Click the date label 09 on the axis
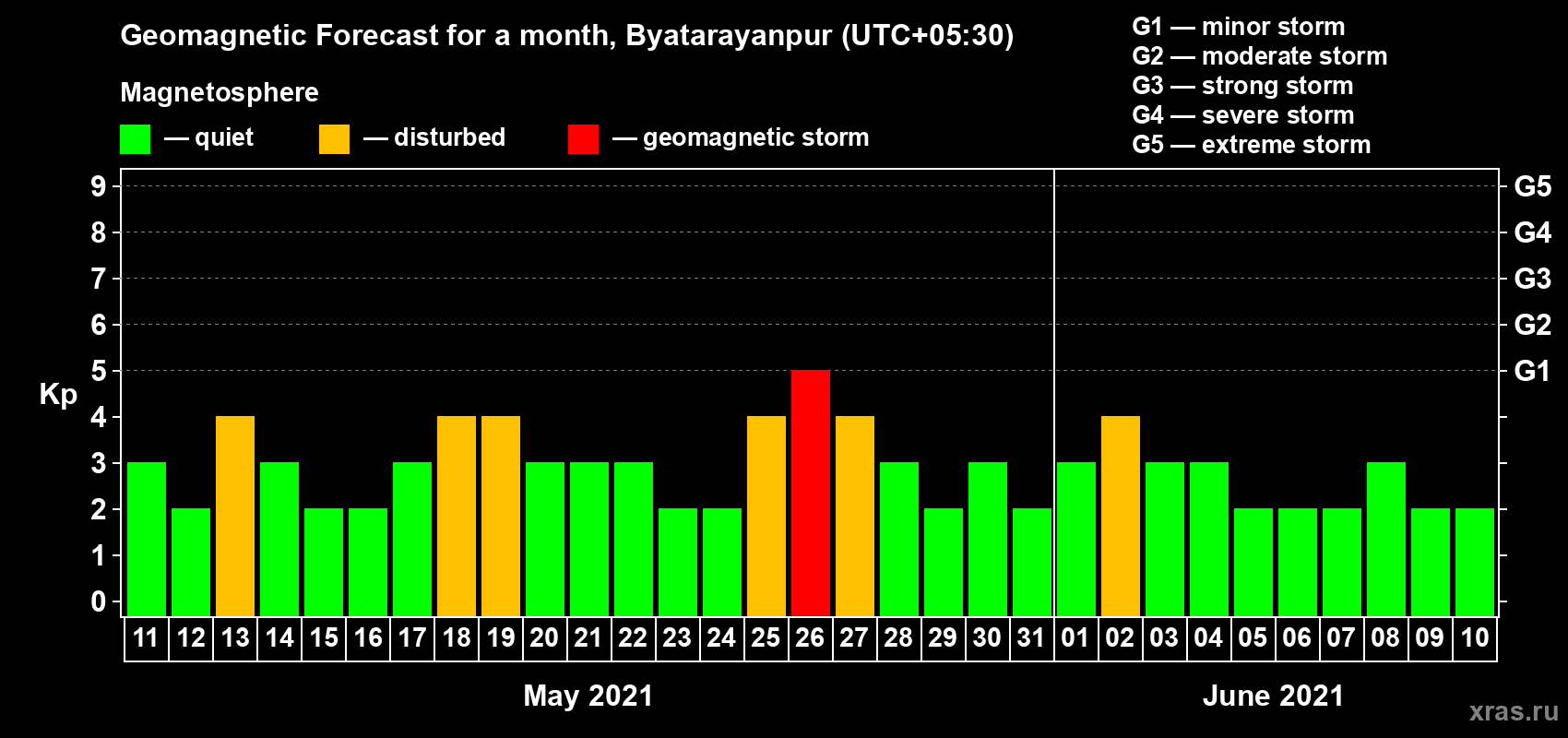The image size is (1568, 738). click(x=1430, y=637)
